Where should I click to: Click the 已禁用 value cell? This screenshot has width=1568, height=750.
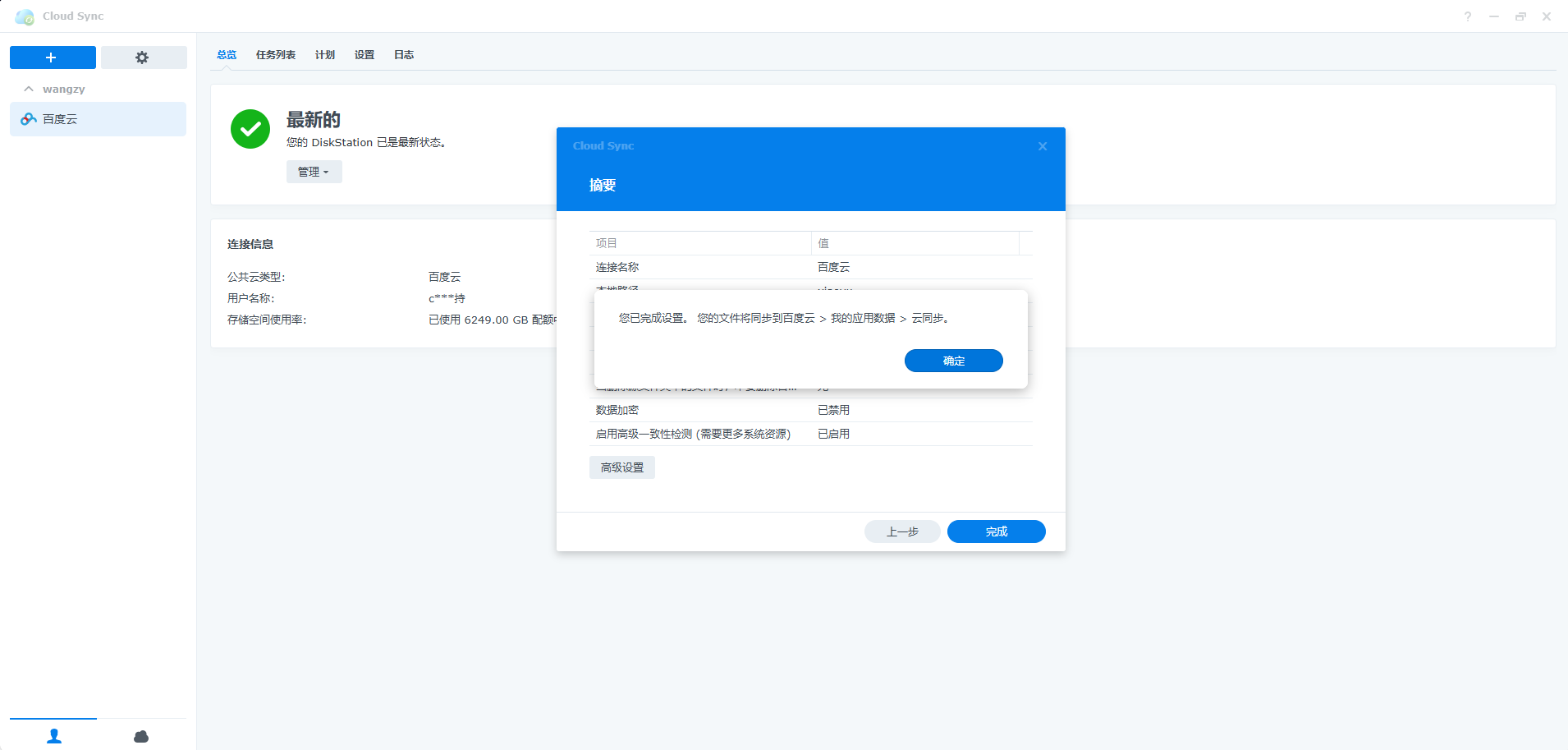point(834,410)
